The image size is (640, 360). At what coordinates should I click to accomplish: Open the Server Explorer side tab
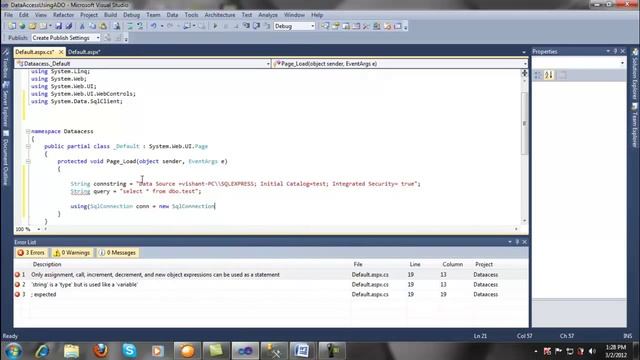click(5, 104)
